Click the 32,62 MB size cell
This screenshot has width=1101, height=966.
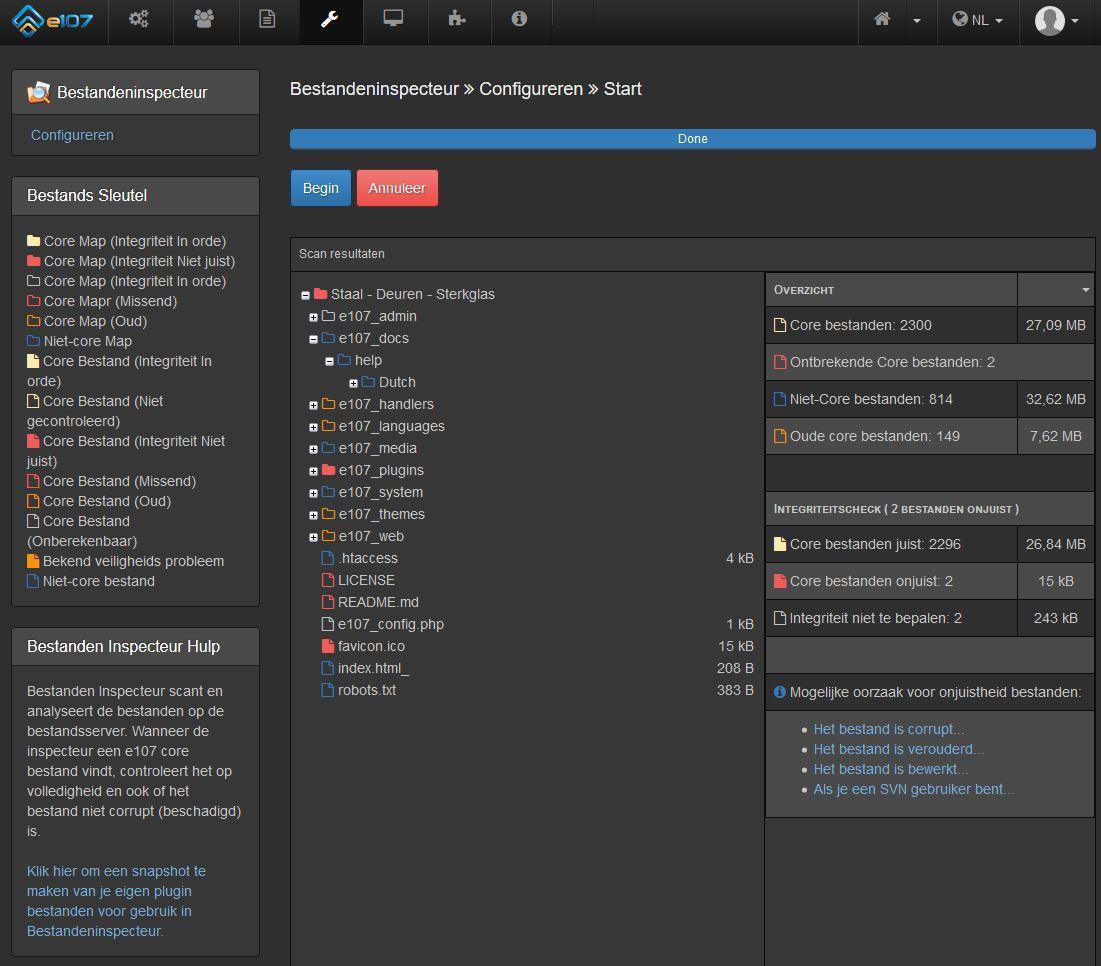tap(1055, 399)
